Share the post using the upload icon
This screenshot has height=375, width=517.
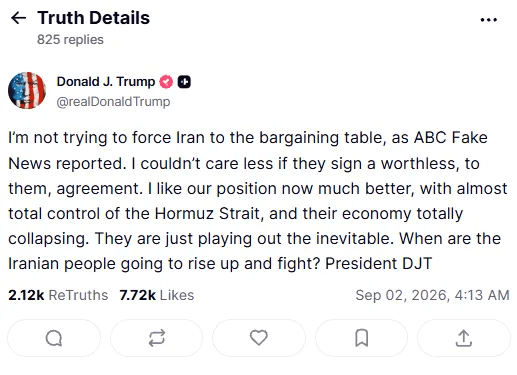[464, 338]
